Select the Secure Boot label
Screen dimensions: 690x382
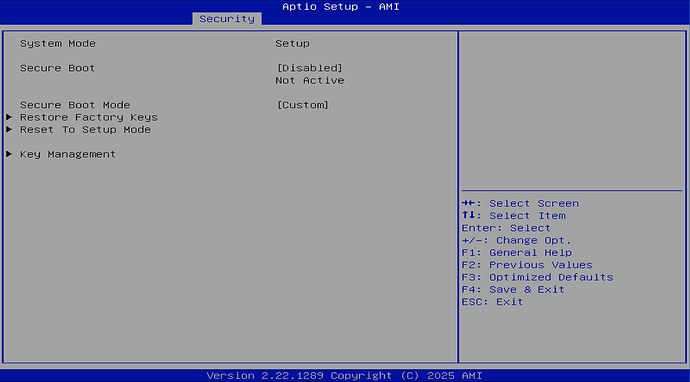58,68
